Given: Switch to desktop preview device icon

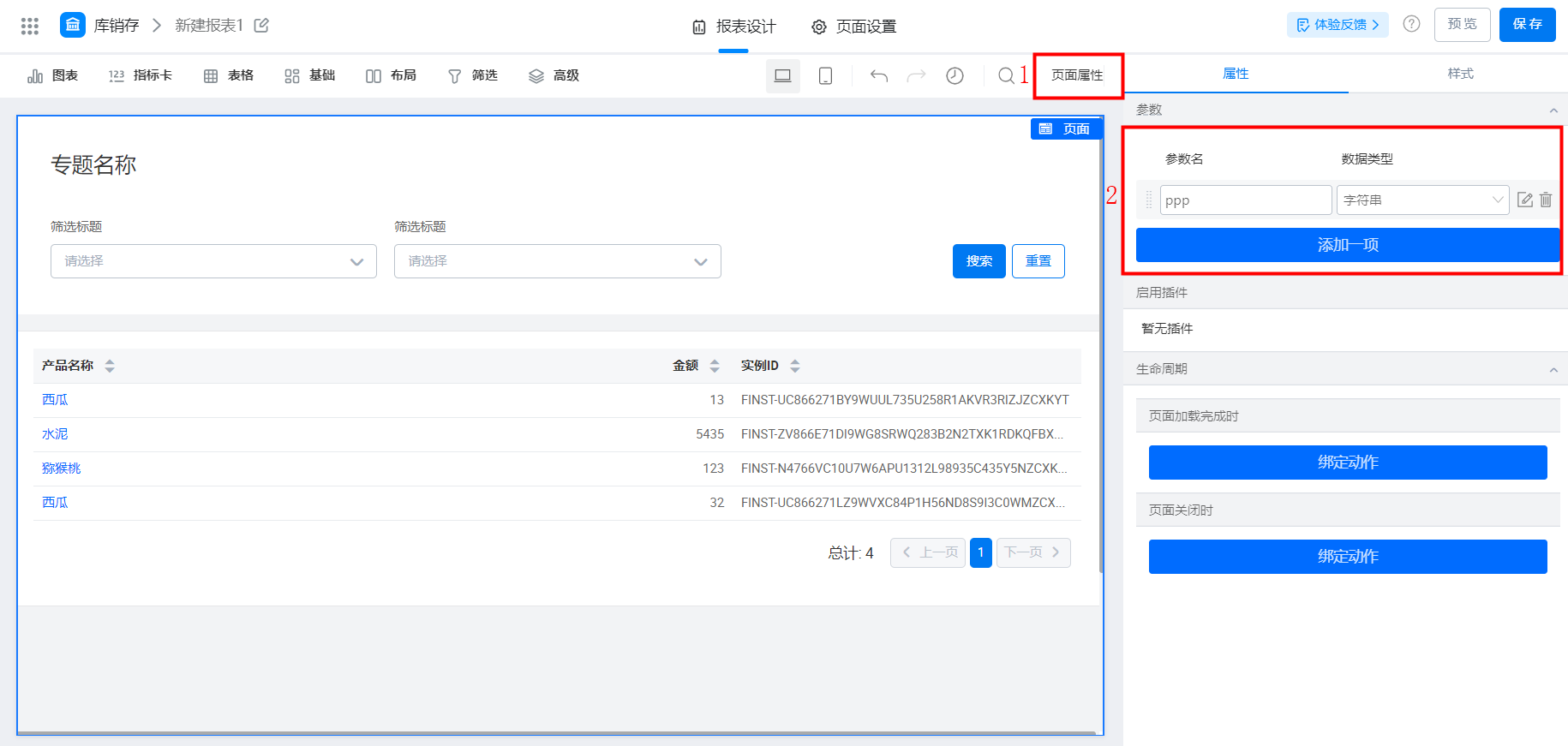Looking at the screenshot, I should pyautogui.click(x=782, y=75).
